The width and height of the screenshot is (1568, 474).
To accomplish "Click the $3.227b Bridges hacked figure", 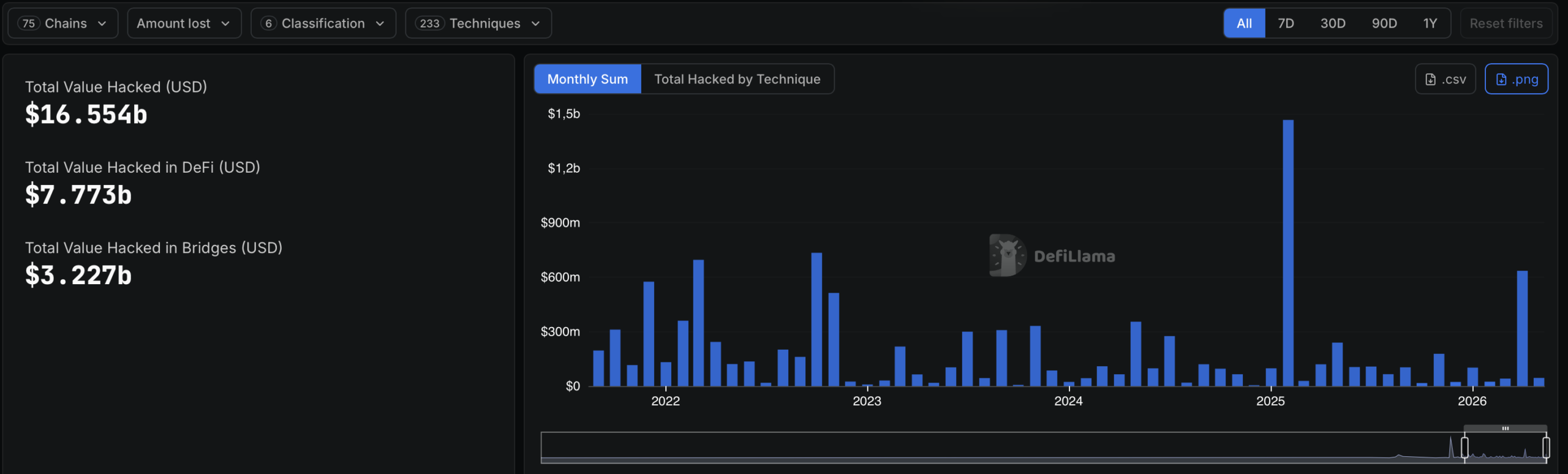I will (x=78, y=276).
